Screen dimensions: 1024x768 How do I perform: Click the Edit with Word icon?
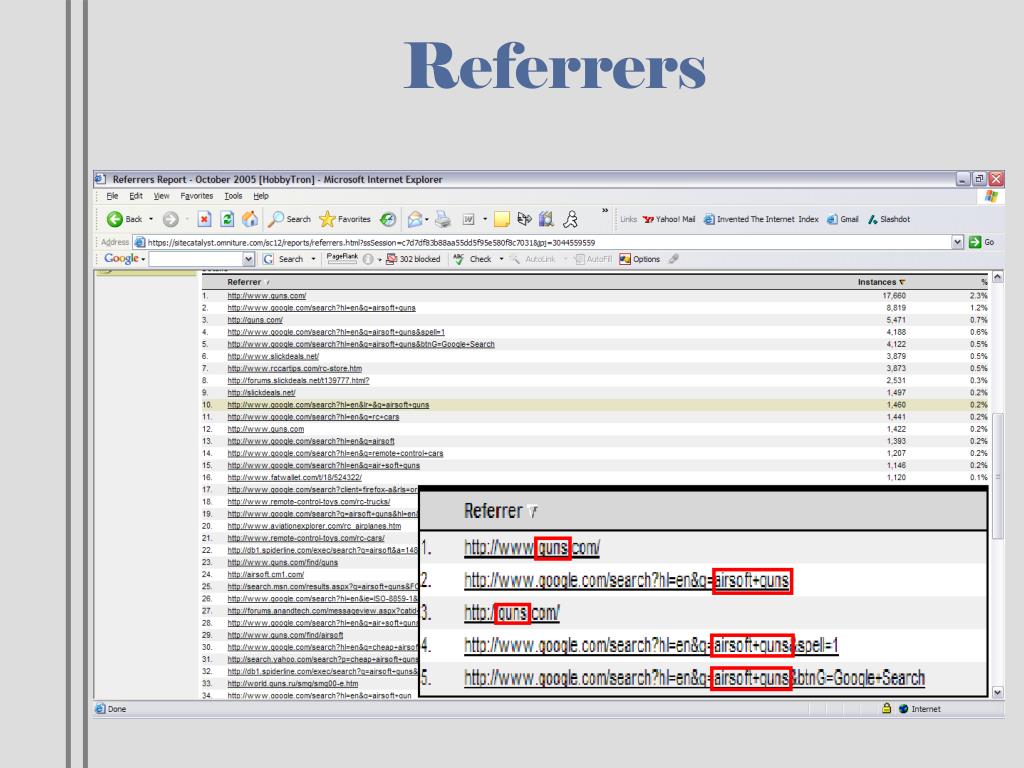tap(468, 219)
